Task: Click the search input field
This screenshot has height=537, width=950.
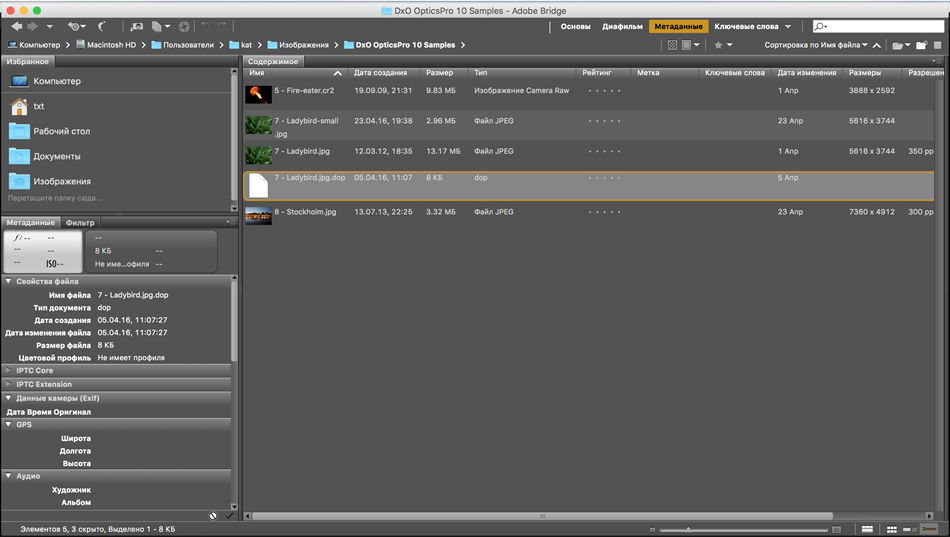Action: pyautogui.click(x=878, y=26)
